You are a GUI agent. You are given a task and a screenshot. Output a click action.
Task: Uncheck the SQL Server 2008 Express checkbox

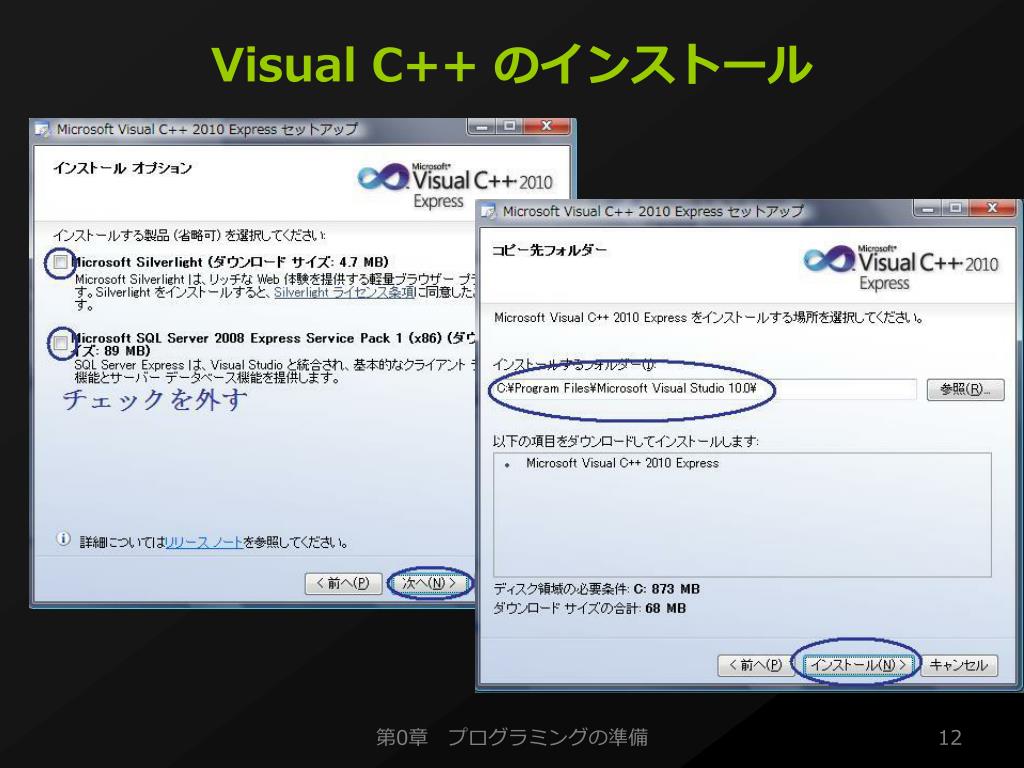point(60,343)
